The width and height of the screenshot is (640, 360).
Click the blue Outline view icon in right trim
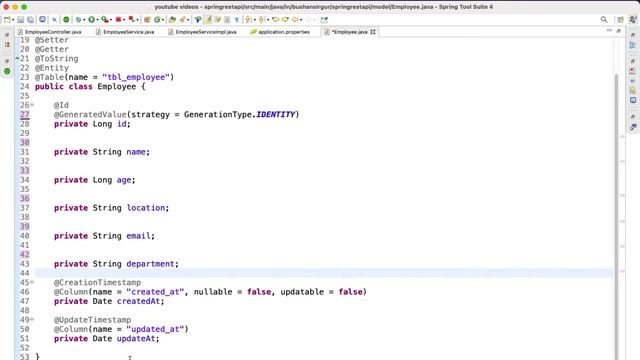633,45
